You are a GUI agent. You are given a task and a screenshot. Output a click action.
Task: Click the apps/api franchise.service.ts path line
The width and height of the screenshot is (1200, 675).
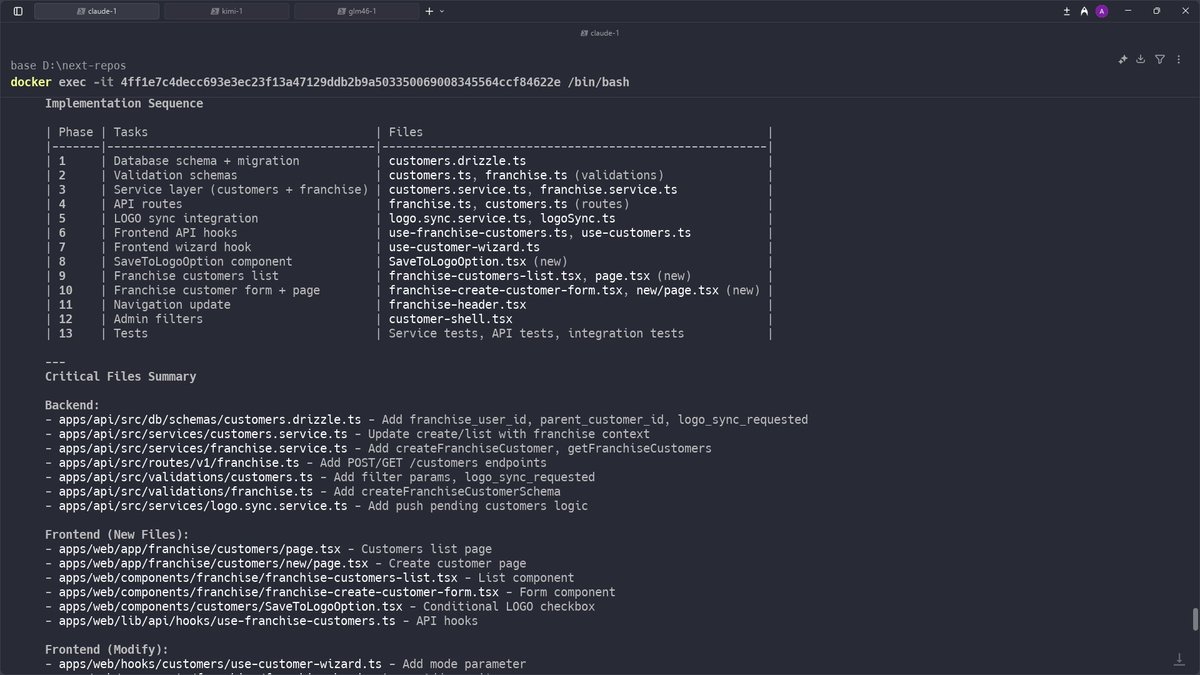pyautogui.click(x=379, y=449)
